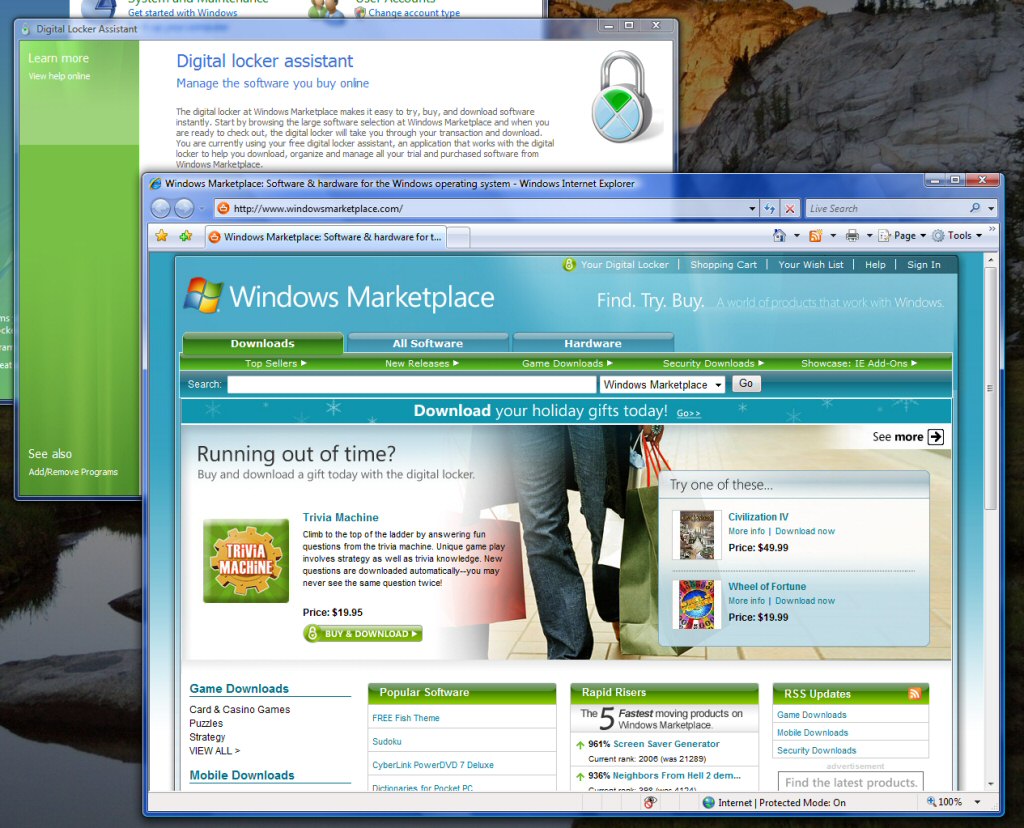1024x828 pixels.
Task: Open the Security Downloads menu
Action: (x=713, y=363)
